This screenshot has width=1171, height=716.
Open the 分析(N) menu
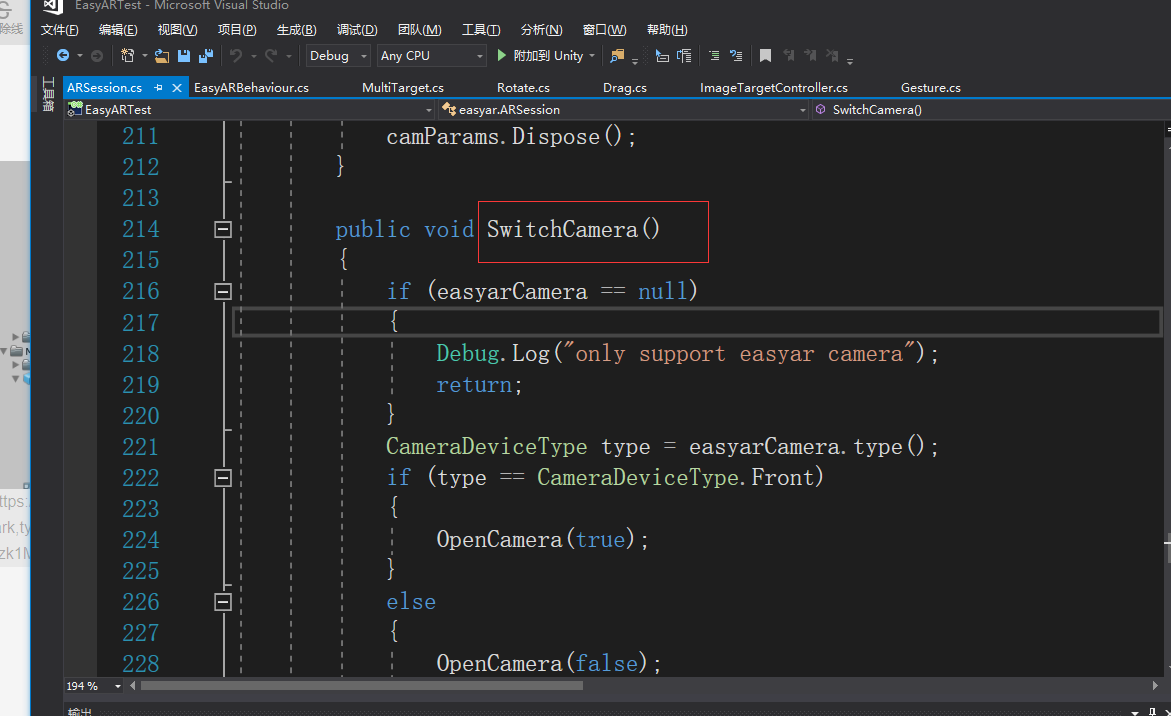pyautogui.click(x=541, y=30)
